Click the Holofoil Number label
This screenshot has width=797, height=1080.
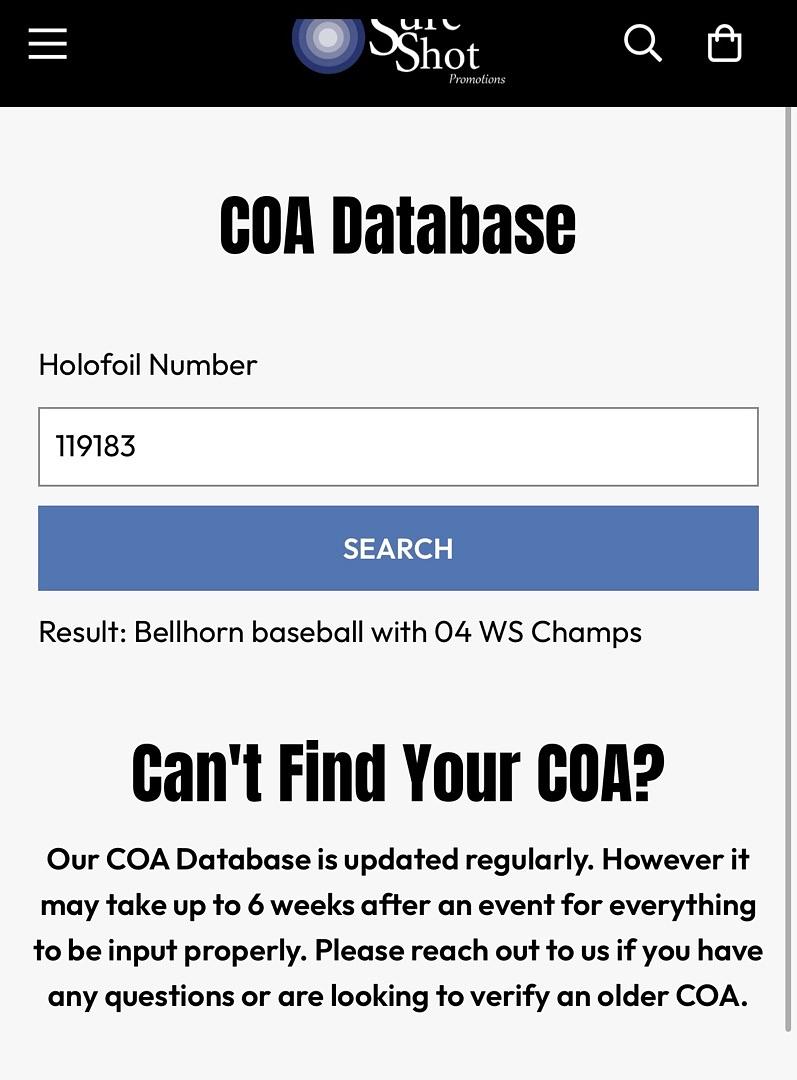tap(147, 365)
